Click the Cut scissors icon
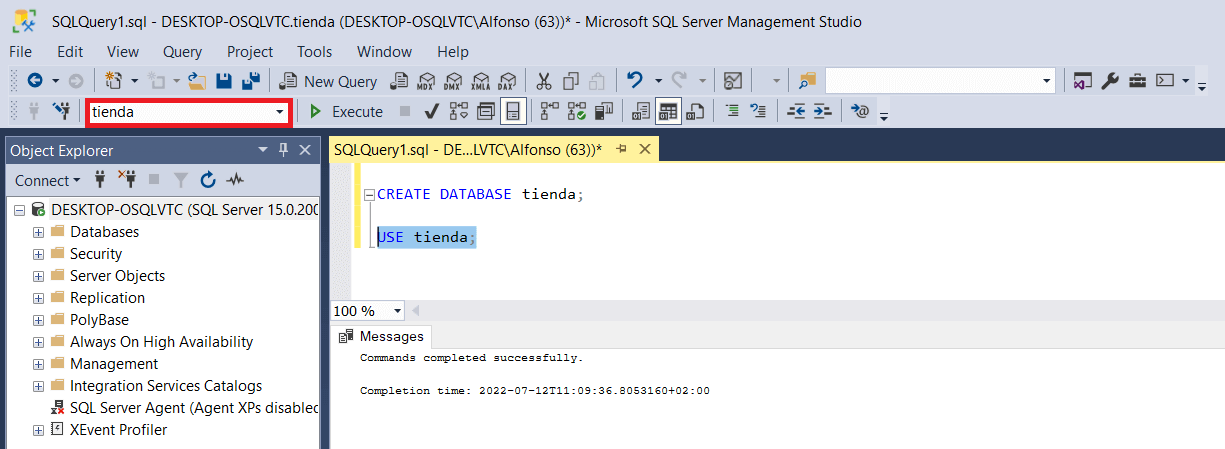Image resolution: width=1225 pixels, height=449 pixels. point(544,81)
